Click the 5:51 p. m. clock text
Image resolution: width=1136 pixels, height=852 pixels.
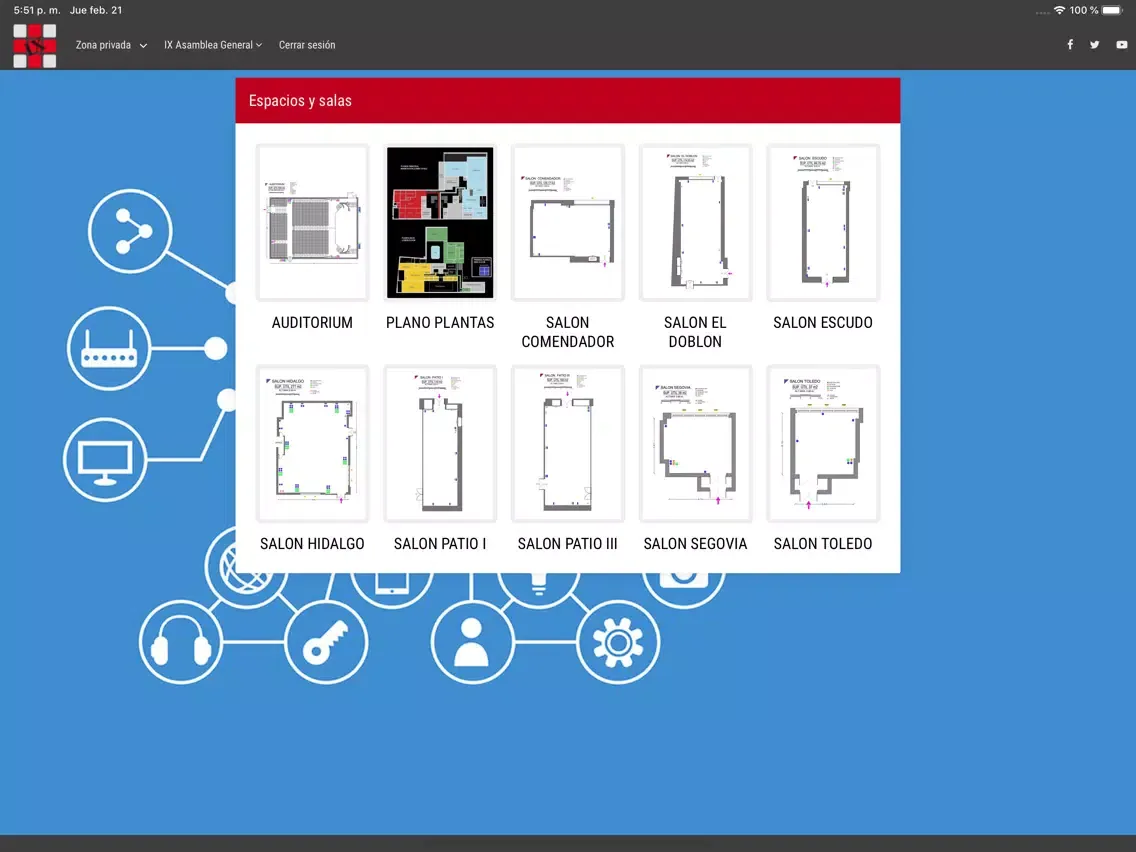pyautogui.click(x=37, y=10)
